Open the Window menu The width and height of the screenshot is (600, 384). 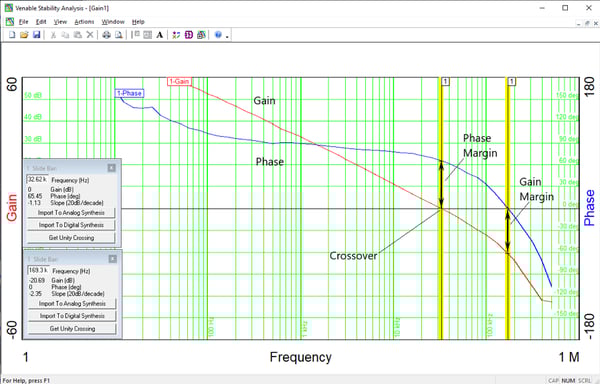click(x=113, y=22)
